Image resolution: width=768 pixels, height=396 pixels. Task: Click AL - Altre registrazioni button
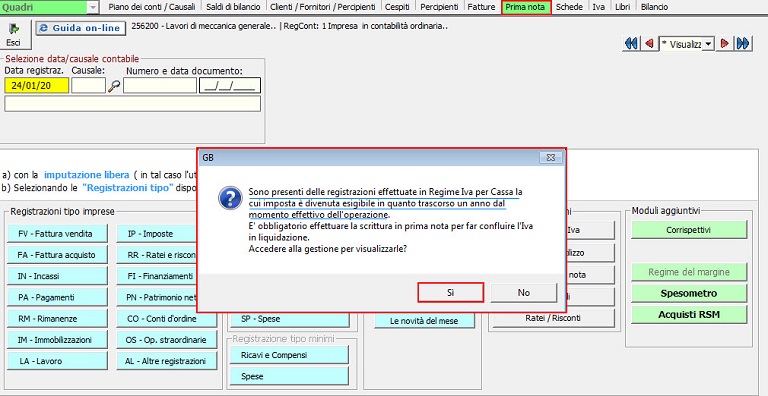[167, 361]
